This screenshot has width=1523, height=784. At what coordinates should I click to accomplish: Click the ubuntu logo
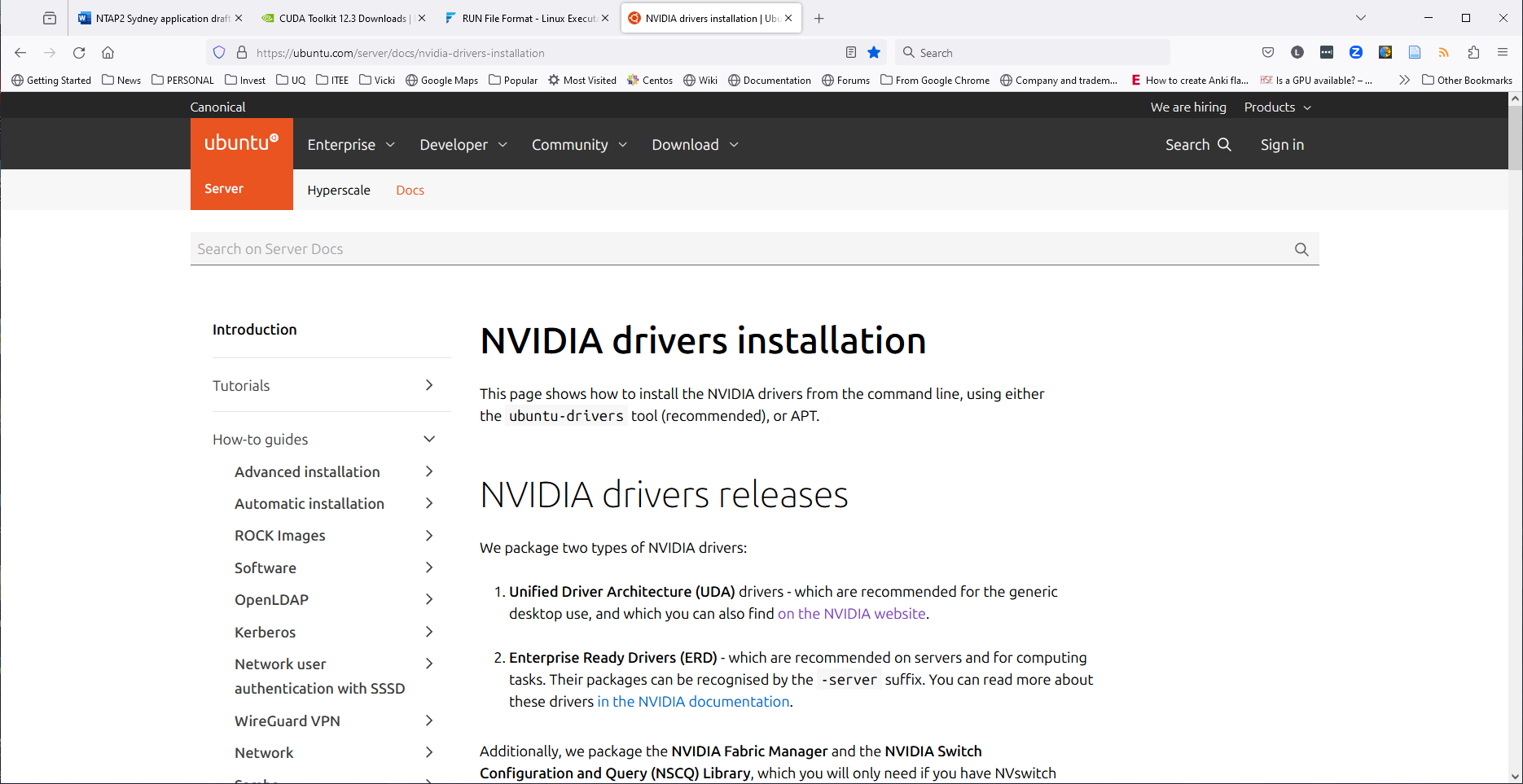click(241, 142)
